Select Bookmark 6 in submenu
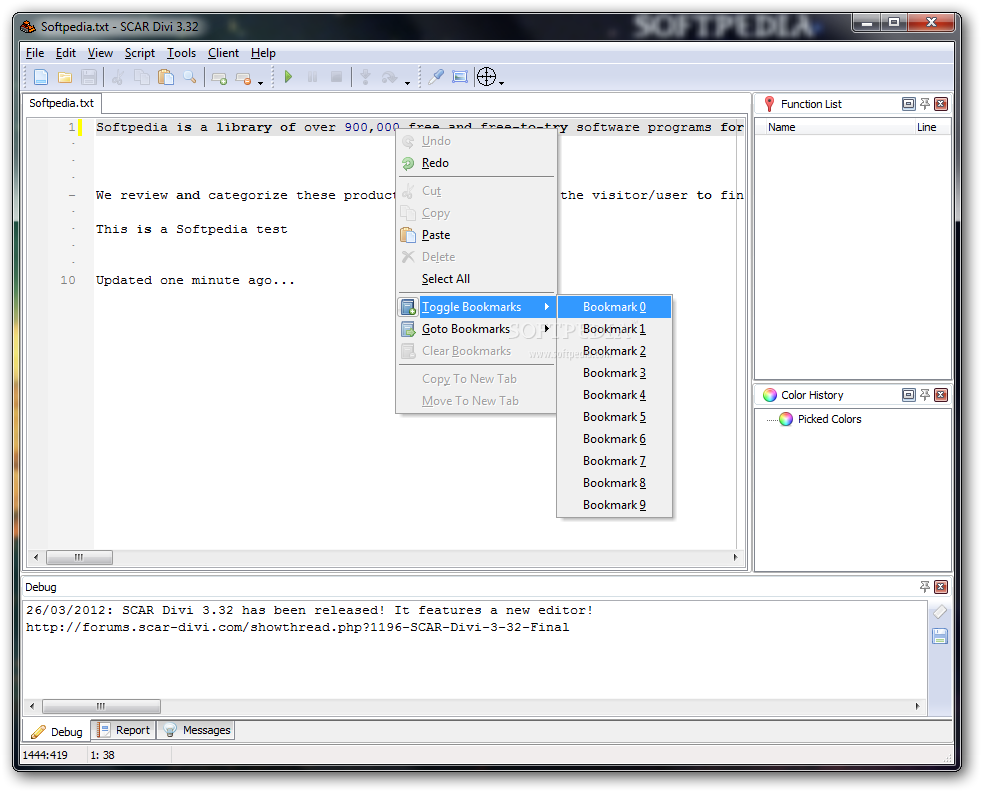This screenshot has height=792, width=982. [x=614, y=439]
